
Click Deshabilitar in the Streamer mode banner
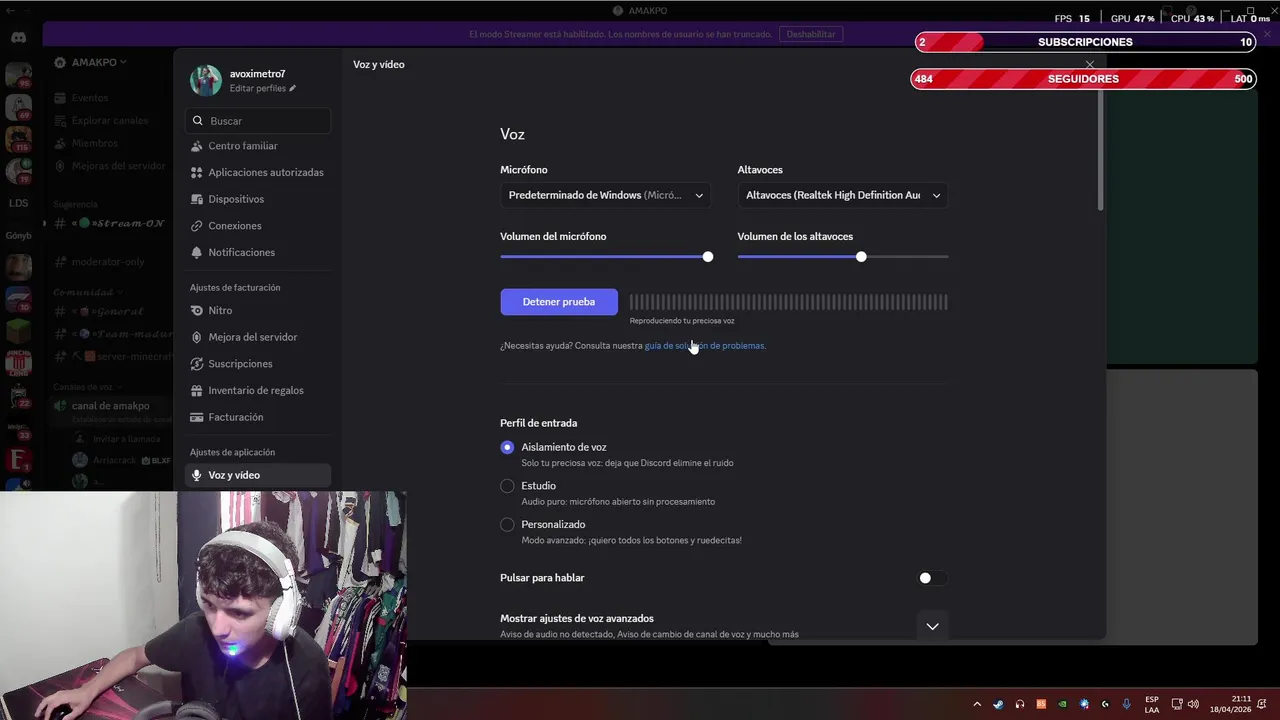coord(810,34)
